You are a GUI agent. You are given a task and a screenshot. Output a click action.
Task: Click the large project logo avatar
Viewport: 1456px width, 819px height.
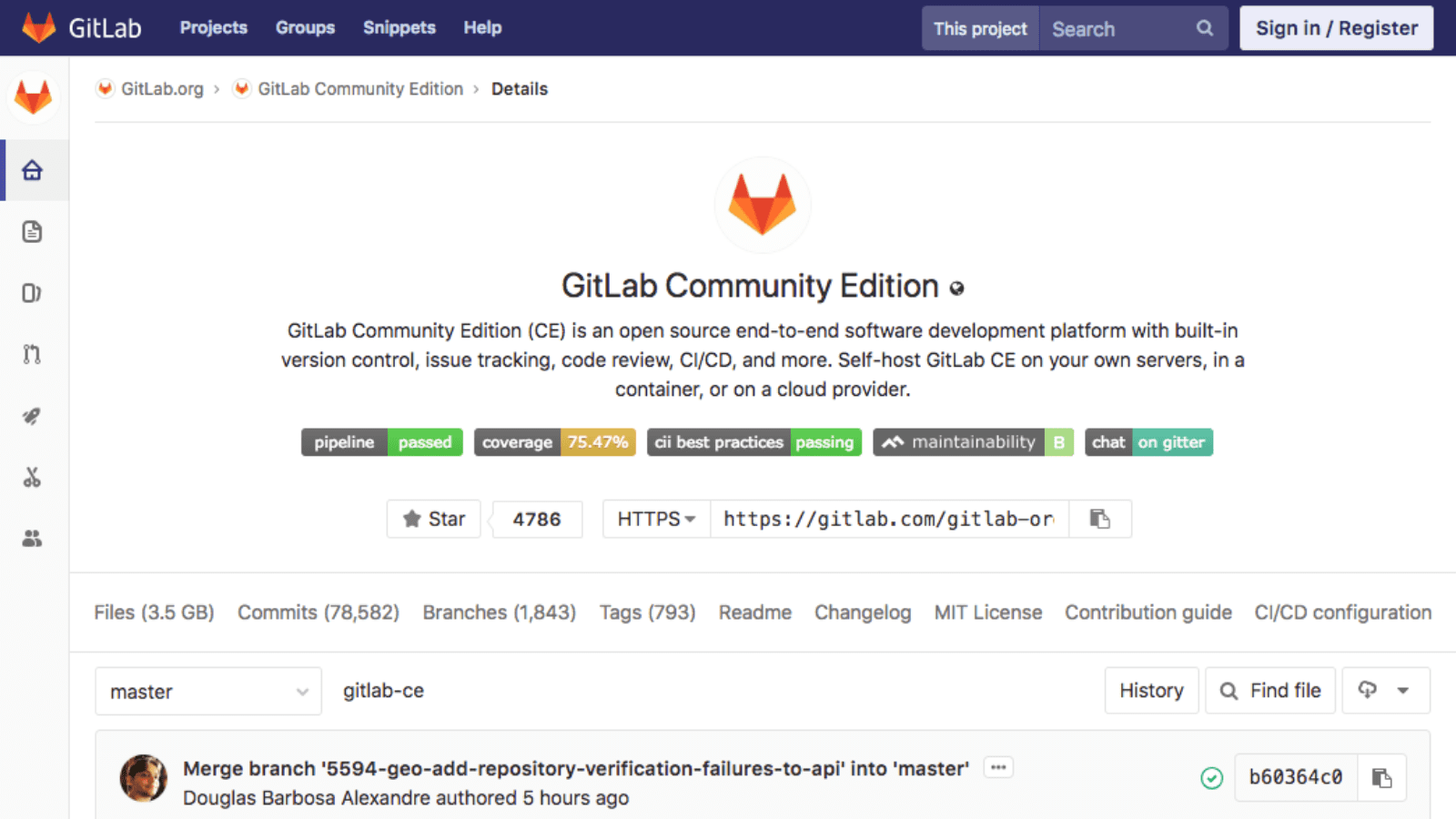coord(763,205)
